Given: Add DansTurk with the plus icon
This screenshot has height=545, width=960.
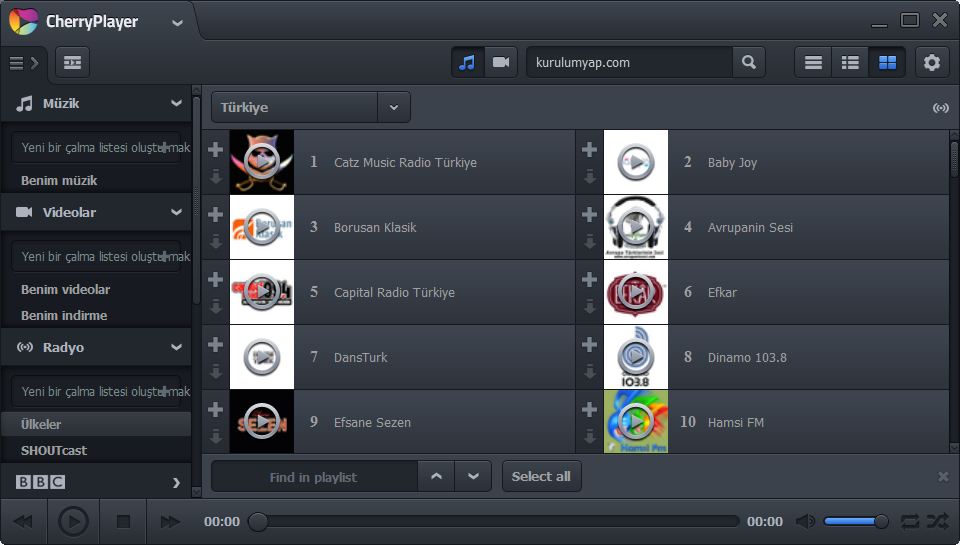Looking at the screenshot, I should tap(215, 344).
